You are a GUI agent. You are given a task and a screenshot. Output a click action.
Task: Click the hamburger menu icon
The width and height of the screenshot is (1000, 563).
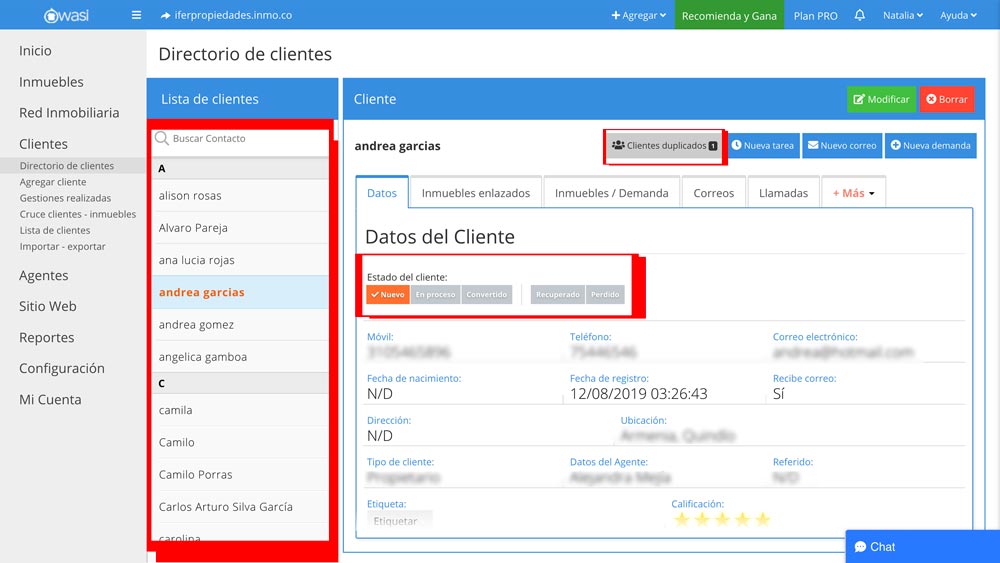point(136,15)
